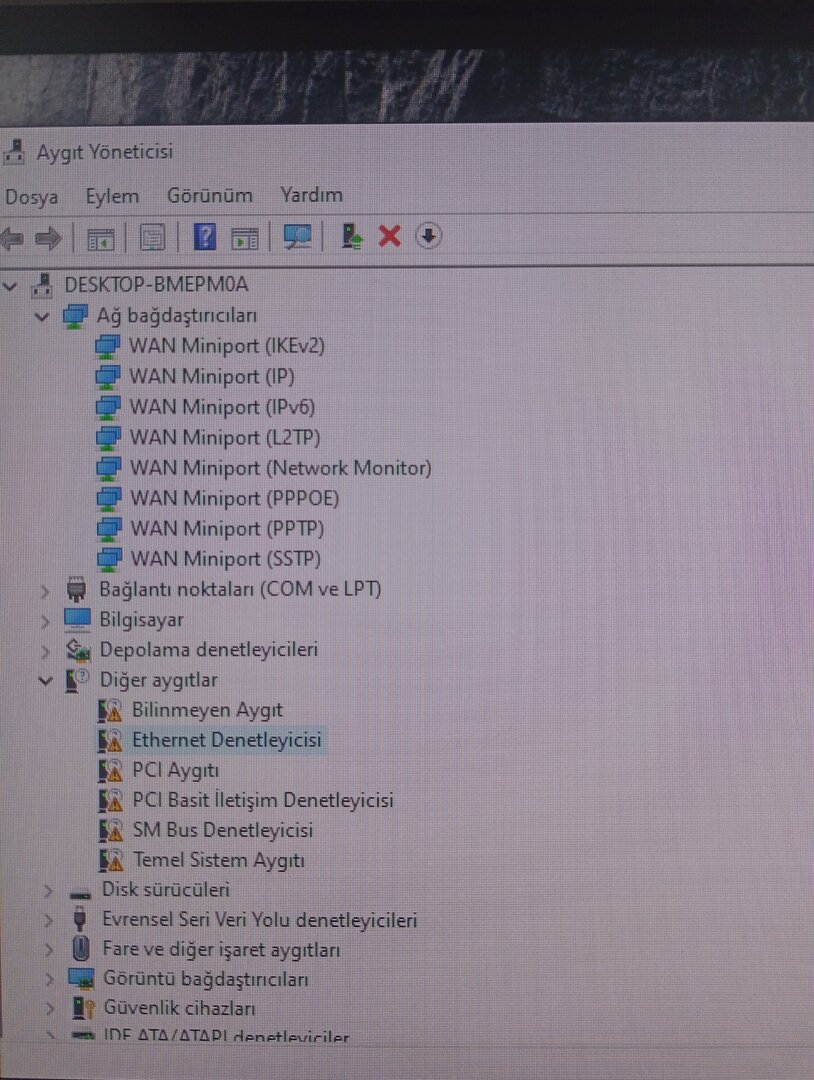Click the red X uninstall device icon
Viewport: 814px width, 1080px height.
coord(390,236)
